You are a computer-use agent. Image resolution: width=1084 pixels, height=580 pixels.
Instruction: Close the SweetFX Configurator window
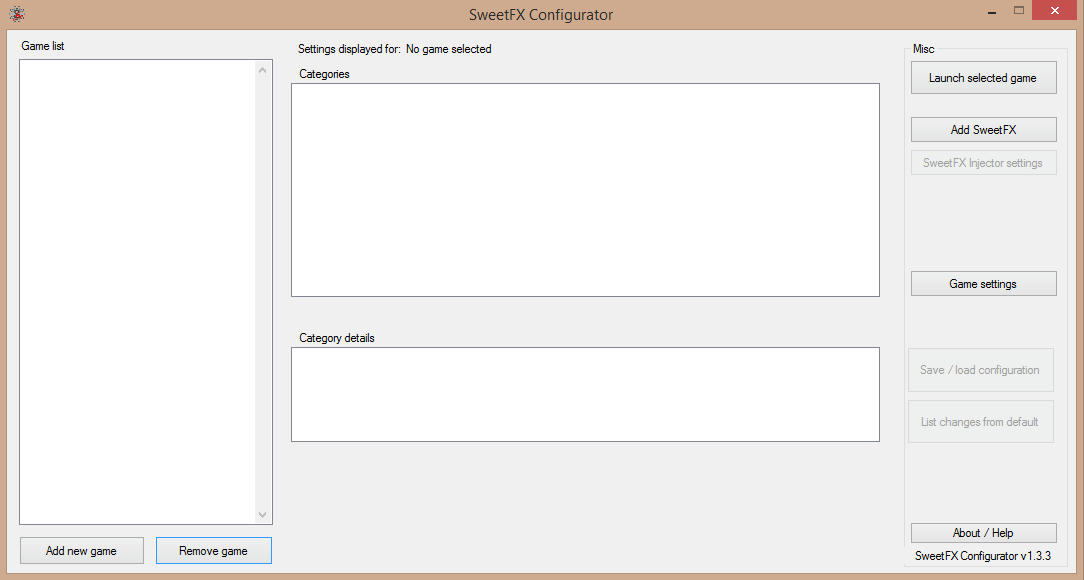point(1055,10)
